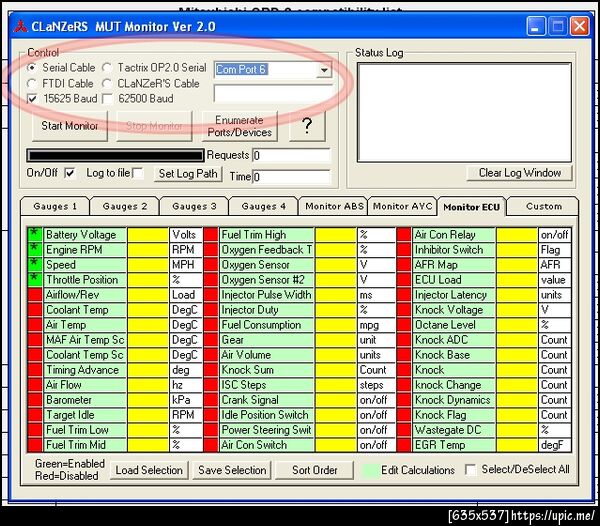Enable the red AFR Map indicator
The width and height of the screenshot is (600, 526).
point(404,265)
